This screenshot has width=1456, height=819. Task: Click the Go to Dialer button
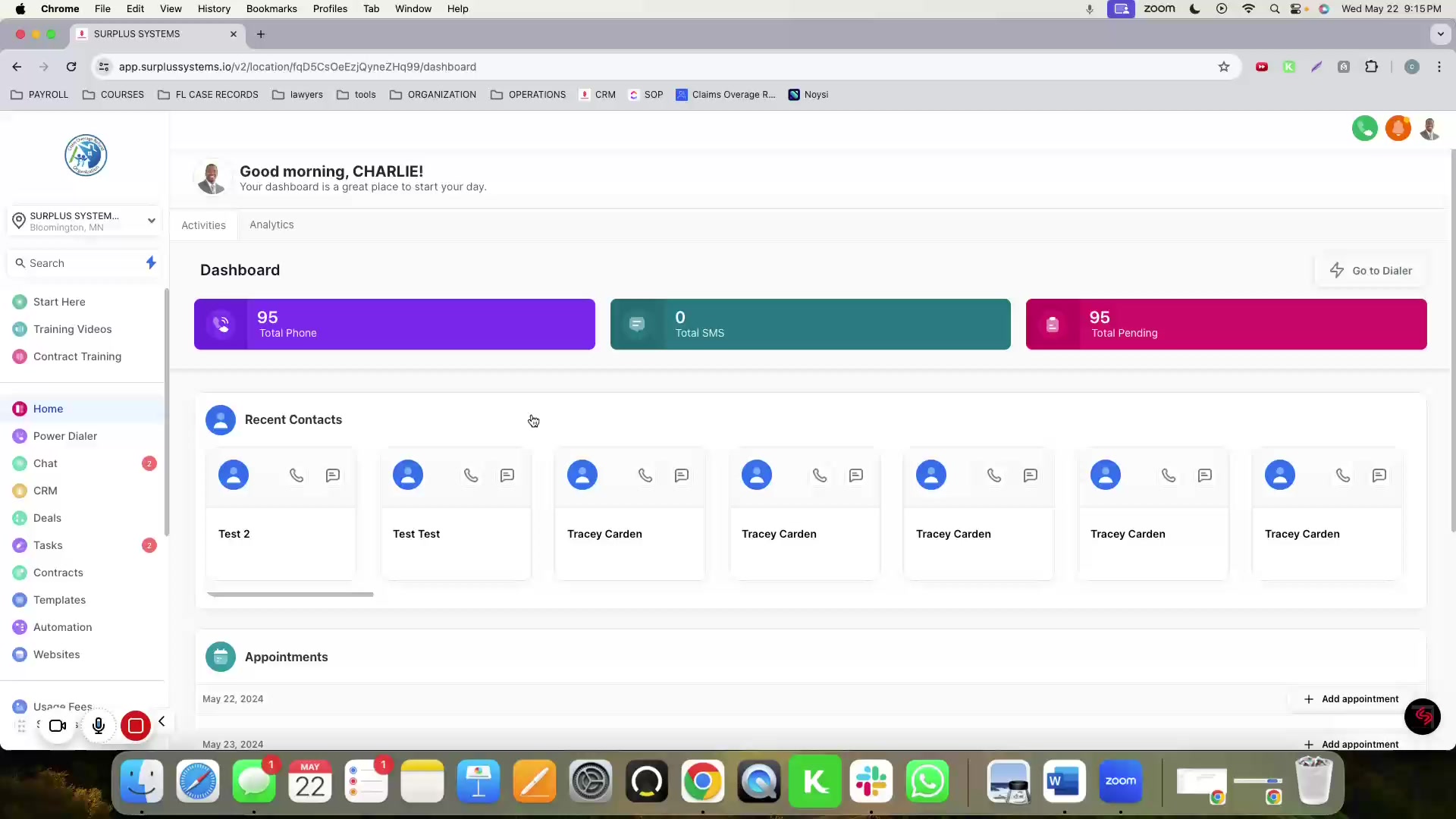coord(1371,271)
